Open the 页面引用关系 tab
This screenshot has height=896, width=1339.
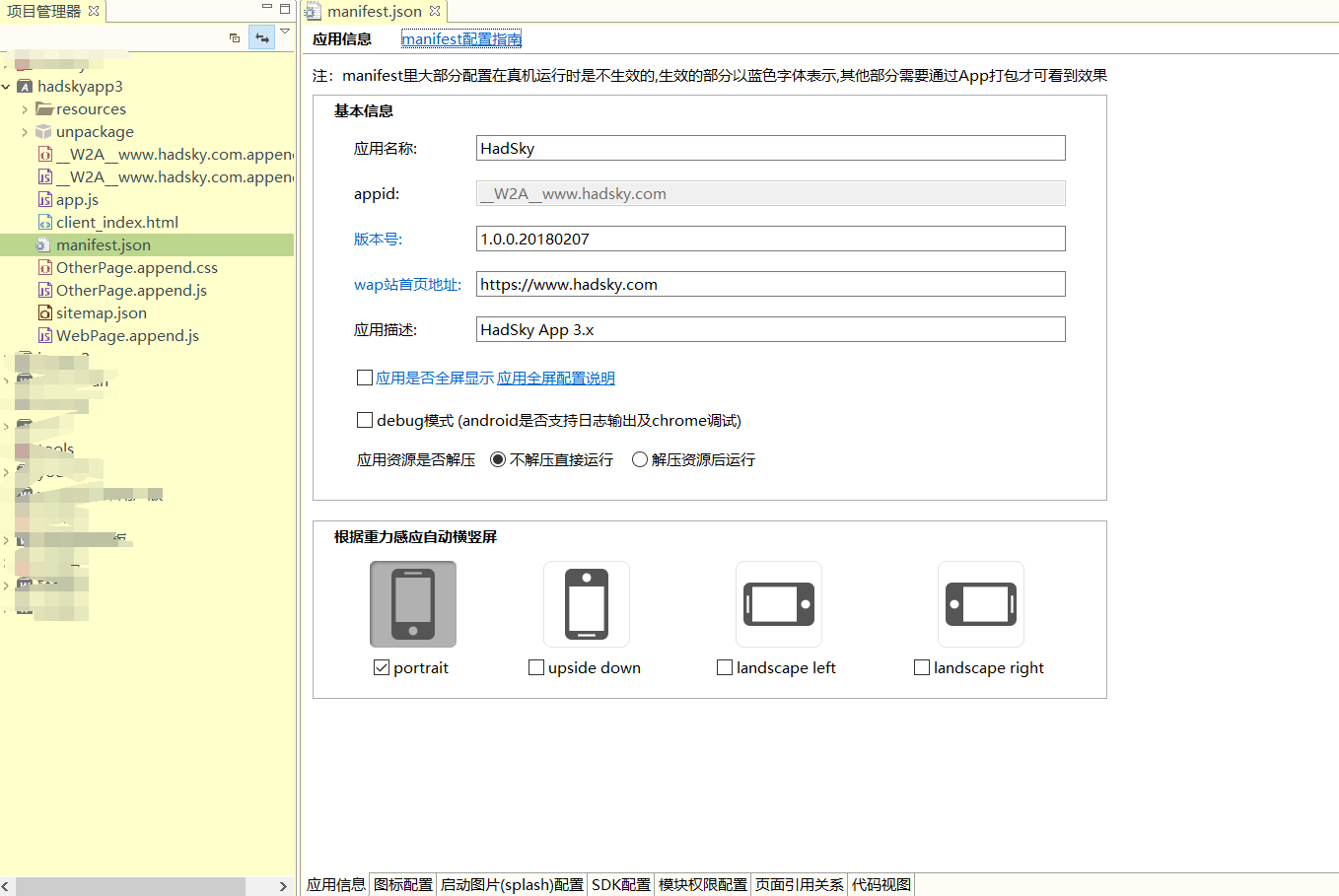coord(800,885)
